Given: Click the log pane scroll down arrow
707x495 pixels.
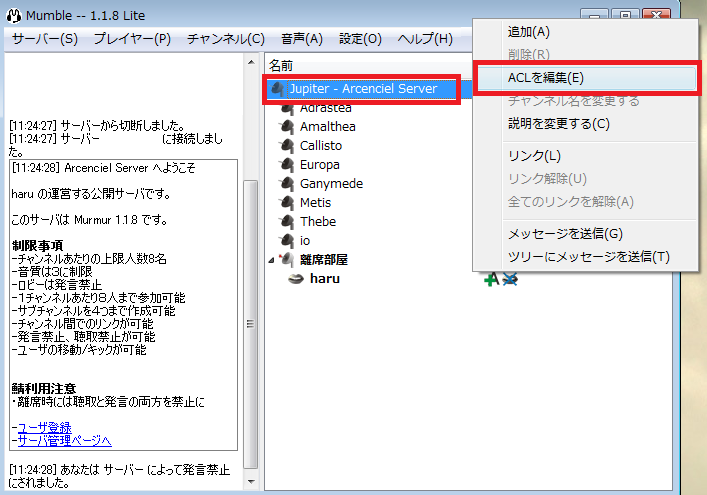Looking at the screenshot, I should [252, 481].
